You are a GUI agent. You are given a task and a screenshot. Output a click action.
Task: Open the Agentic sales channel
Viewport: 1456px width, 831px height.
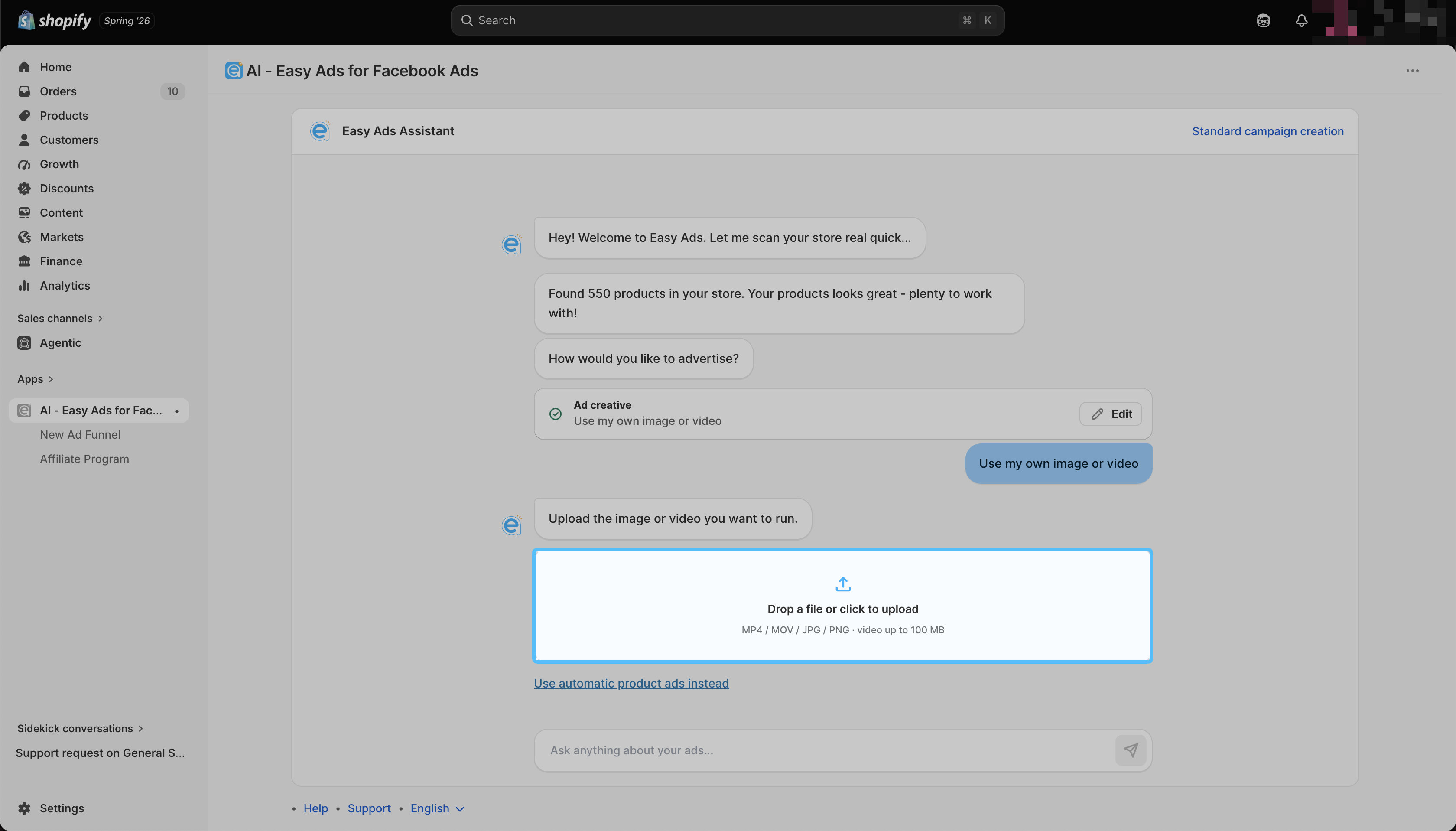click(99, 343)
